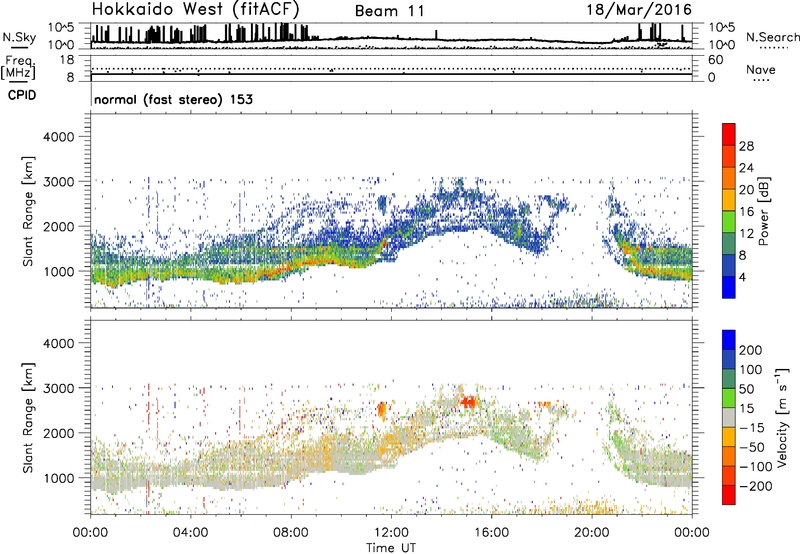Click the '08:00' time axis tick
Screen dimensions: 800x554
[x=291, y=533]
